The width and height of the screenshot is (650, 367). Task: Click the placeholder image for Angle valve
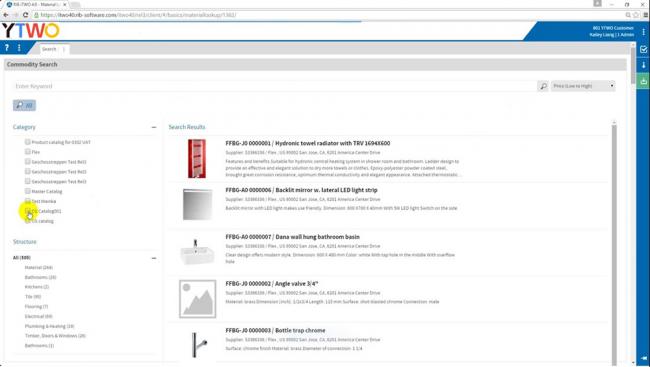click(x=197, y=299)
